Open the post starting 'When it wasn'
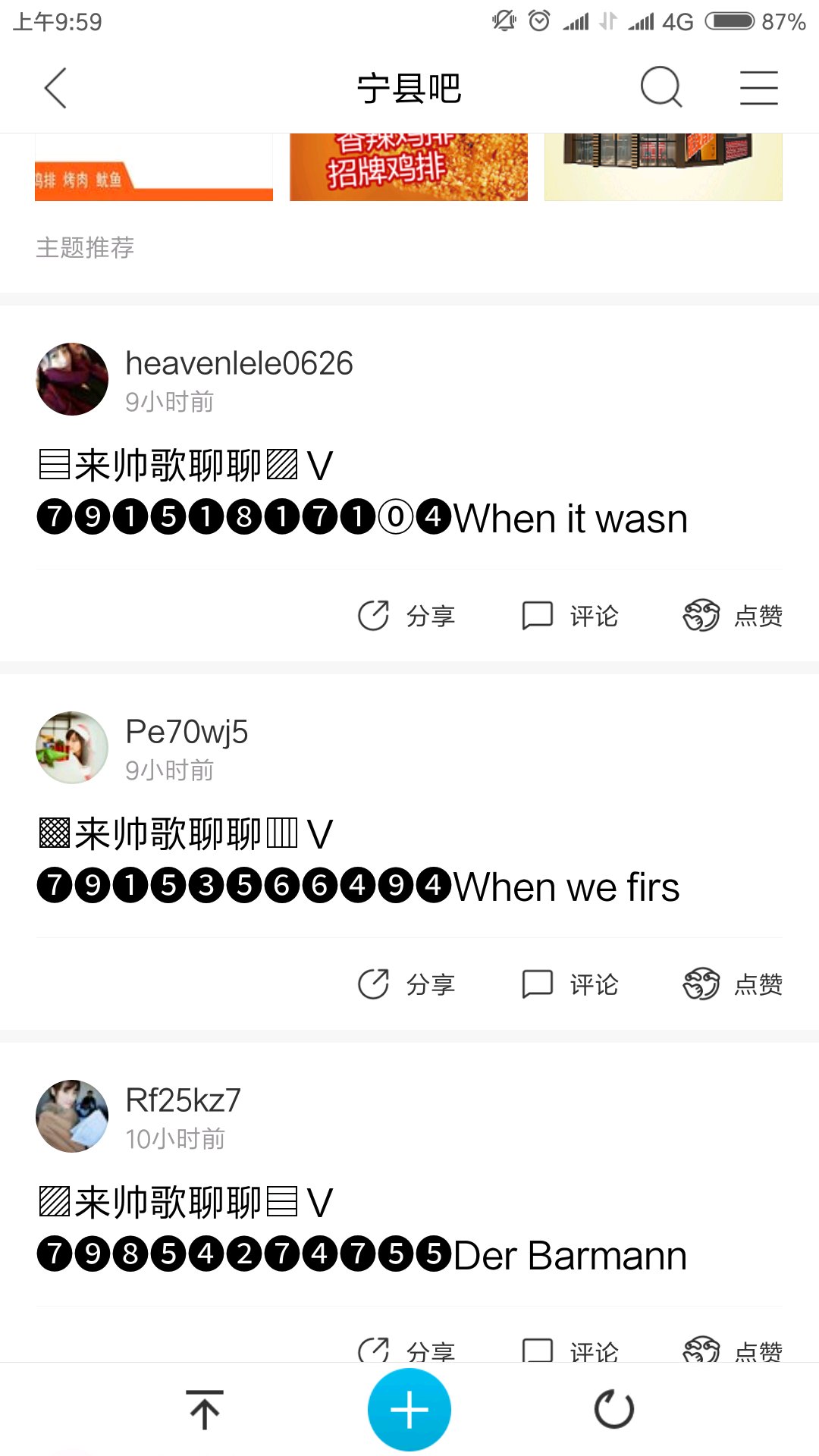Screen dimensions: 819x1456 coord(362,493)
